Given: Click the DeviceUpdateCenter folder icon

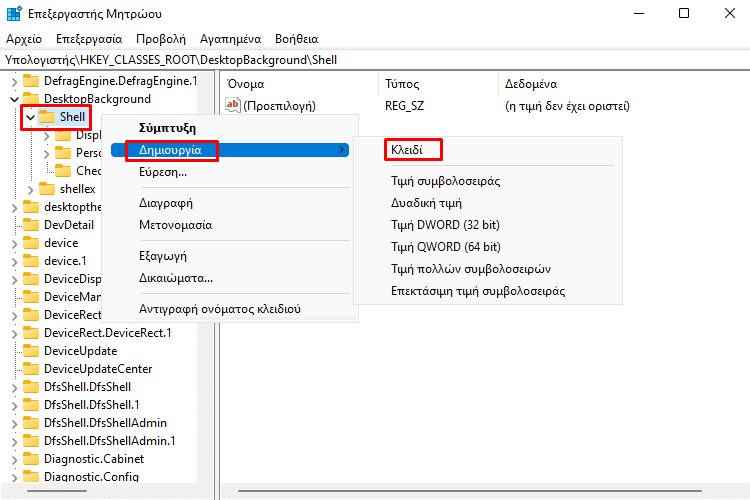Looking at the screenshot, I should point(31,369).
